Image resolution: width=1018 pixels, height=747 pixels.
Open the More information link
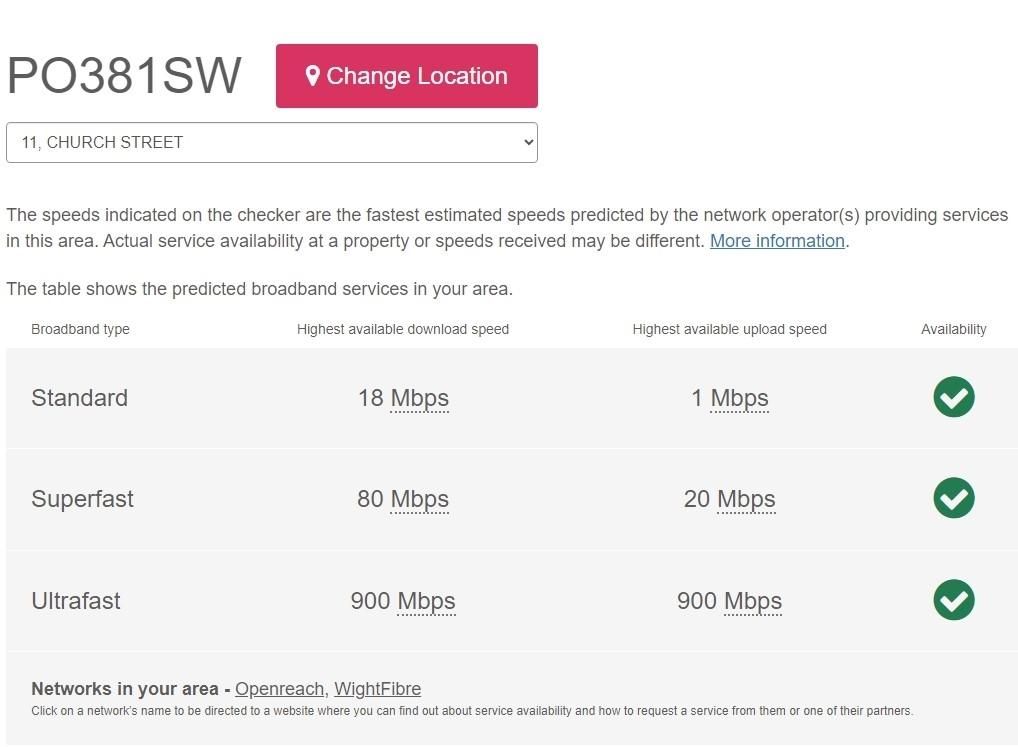(x=777, y=241)
